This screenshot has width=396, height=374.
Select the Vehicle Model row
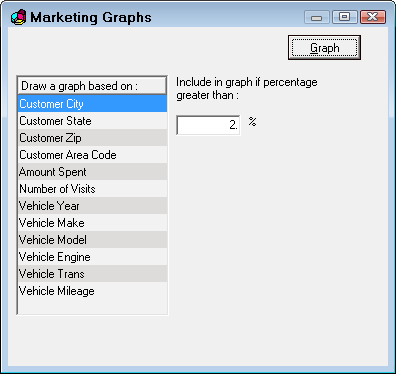[92, 240]
